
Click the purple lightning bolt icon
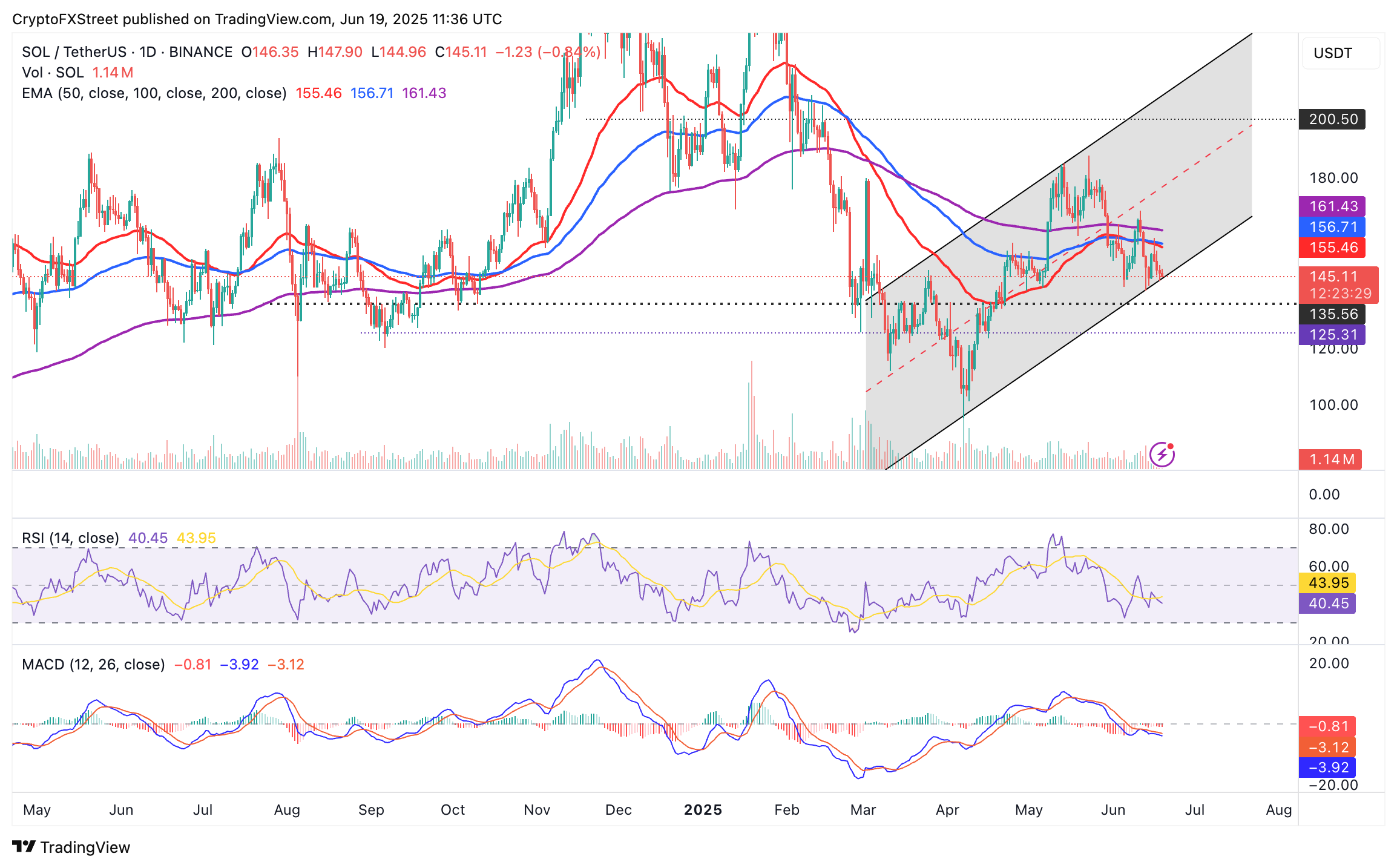(1162, 455)
